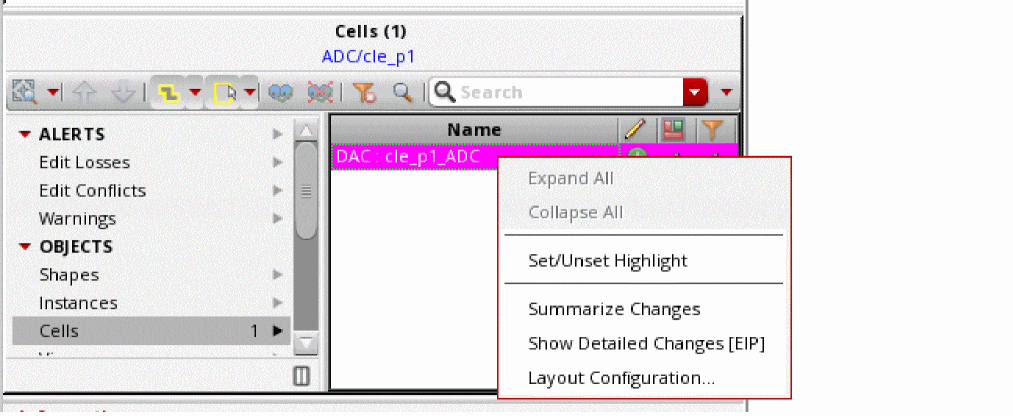Click the zoom-to-fit icon in the toolbar
This screenshot has width=1013, height=416.
(26, 93)
